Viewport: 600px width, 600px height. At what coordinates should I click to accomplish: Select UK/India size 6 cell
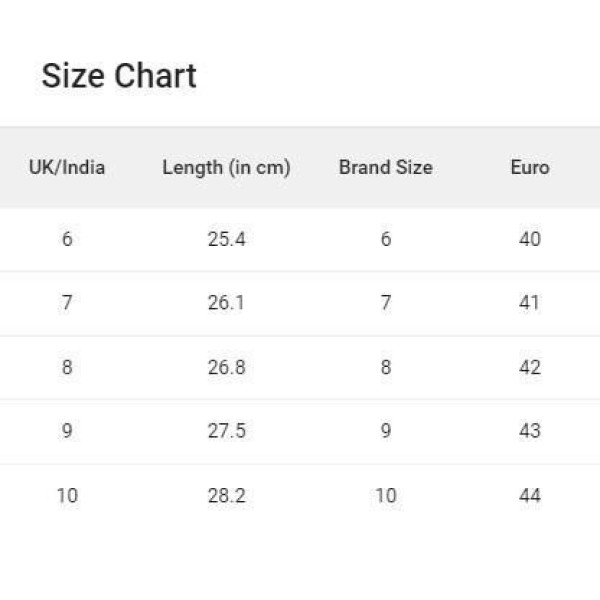click(67, 239)
